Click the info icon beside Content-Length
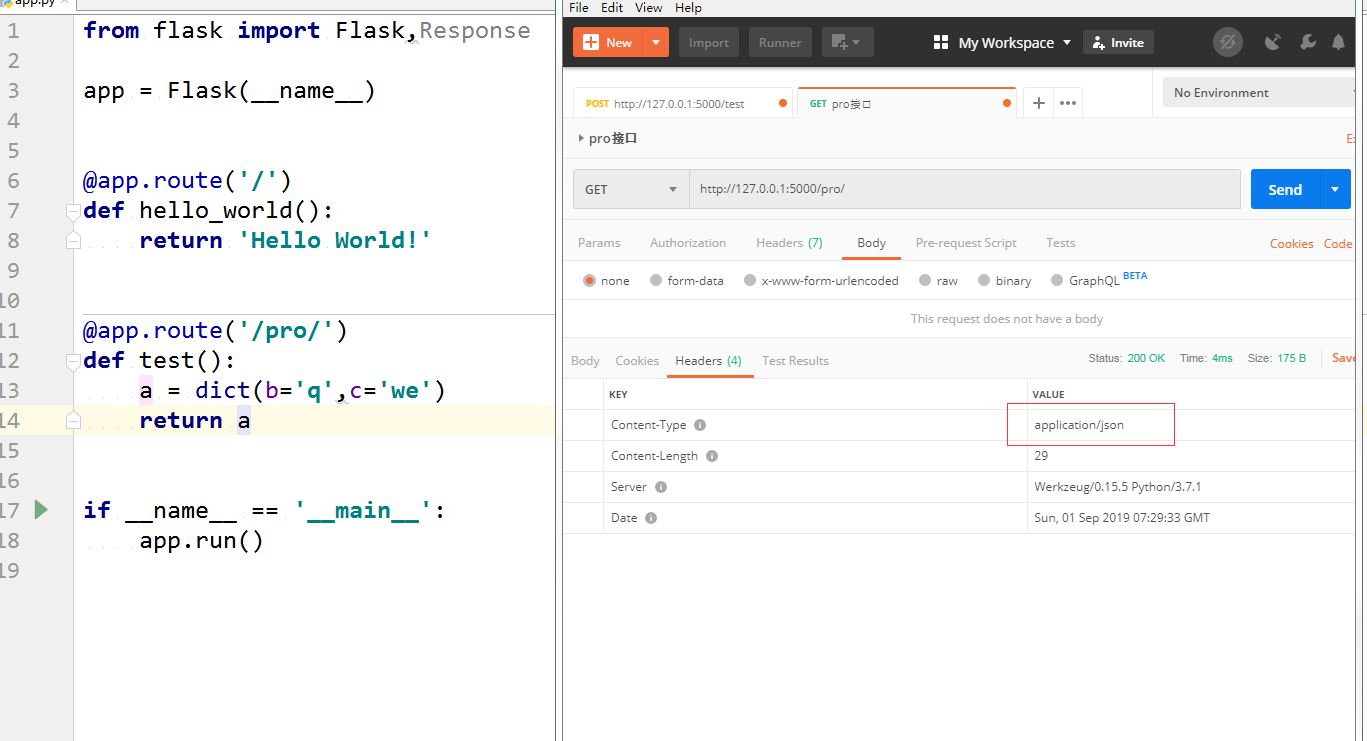 [712, 456]
